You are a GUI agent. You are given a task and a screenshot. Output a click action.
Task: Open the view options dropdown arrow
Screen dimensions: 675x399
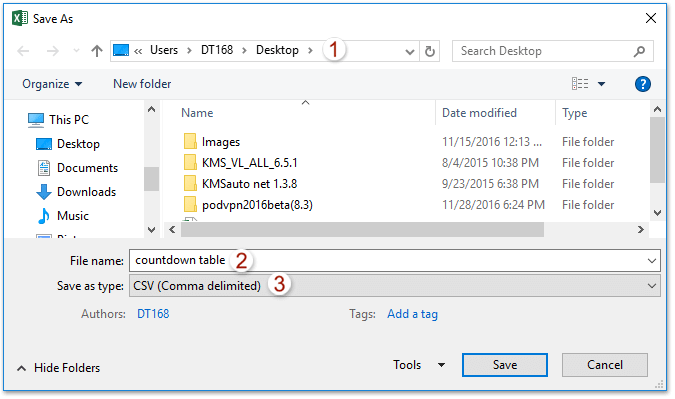pyautogui.click(x=601, y=84)
